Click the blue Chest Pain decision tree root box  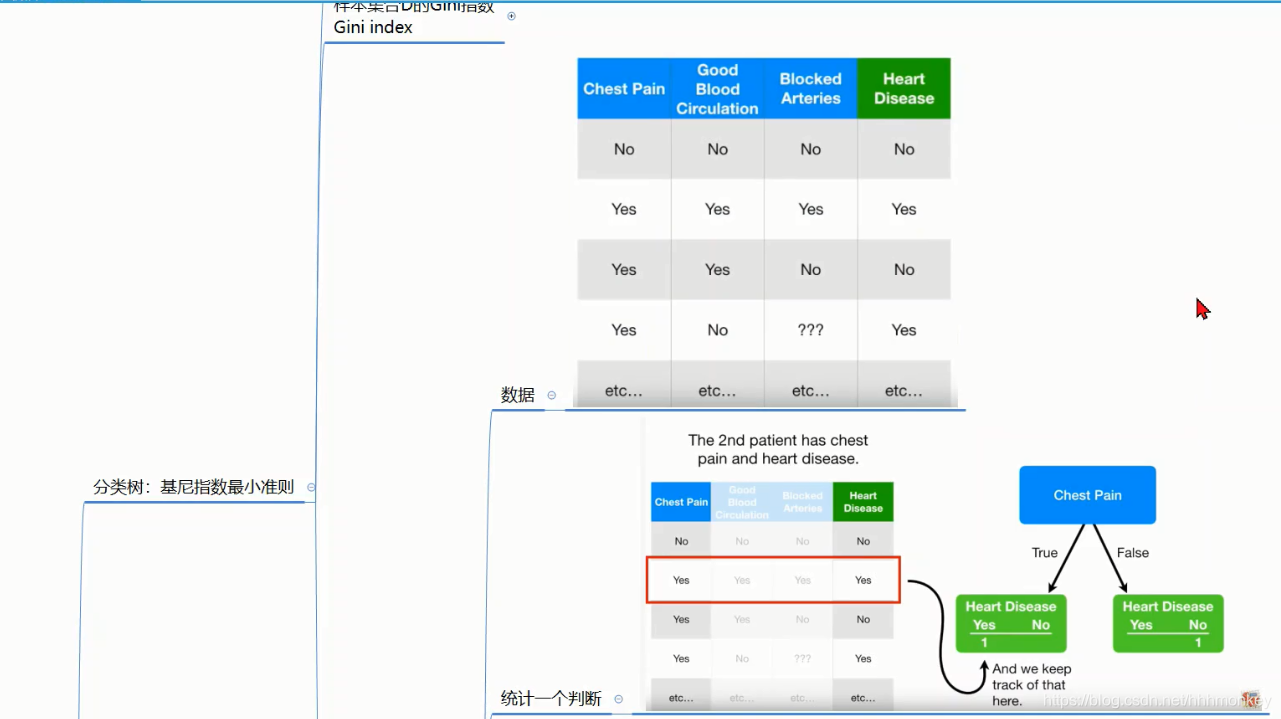coord(1087,495)
